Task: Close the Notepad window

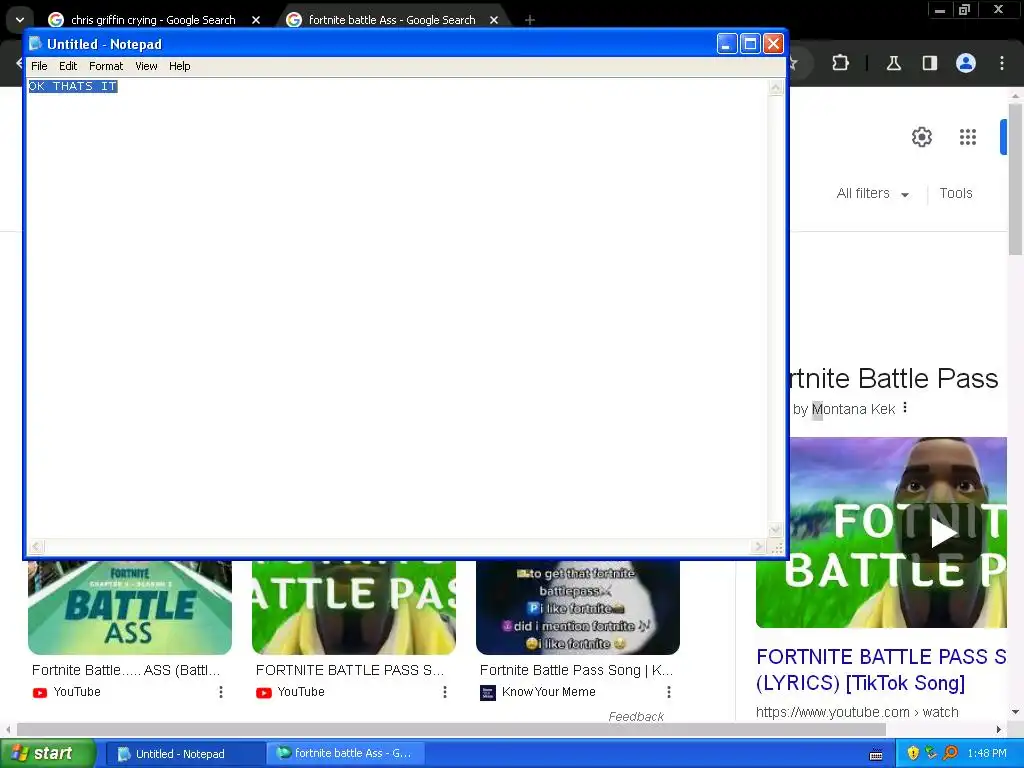Action: 773,44
